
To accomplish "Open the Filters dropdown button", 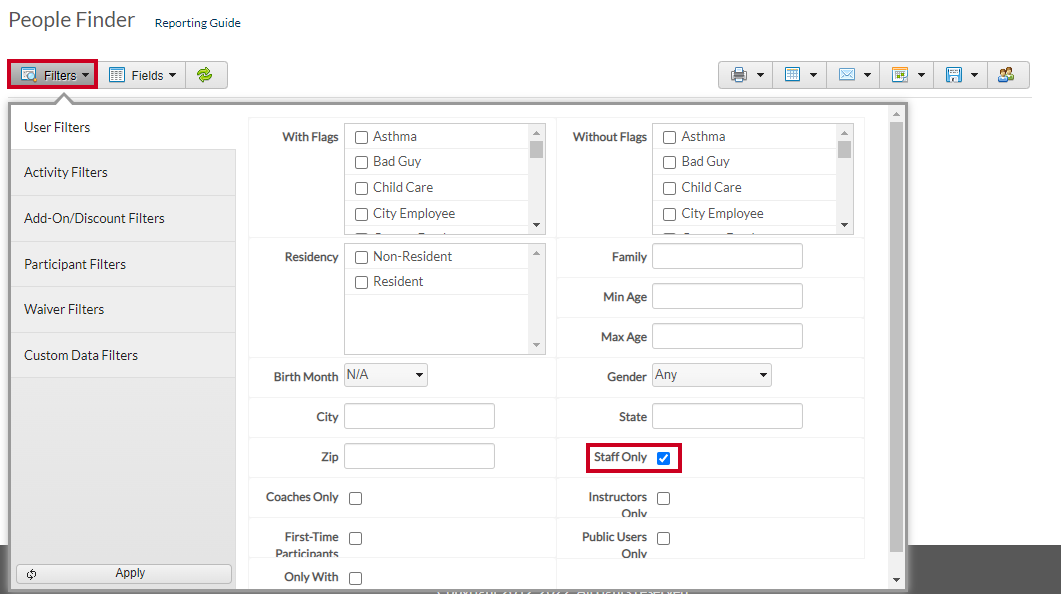I will [x=53, y=74].
